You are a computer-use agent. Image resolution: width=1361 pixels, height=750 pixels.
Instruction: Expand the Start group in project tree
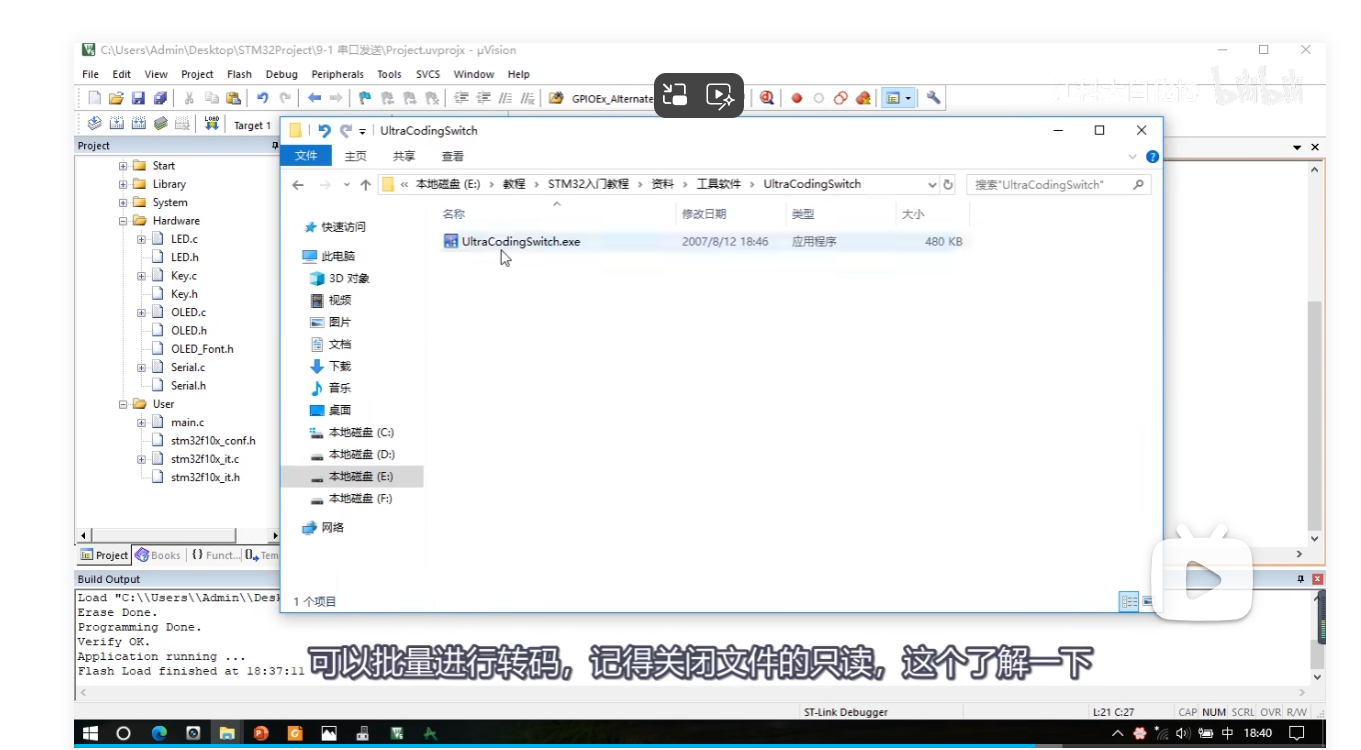[x=124, y=166]
